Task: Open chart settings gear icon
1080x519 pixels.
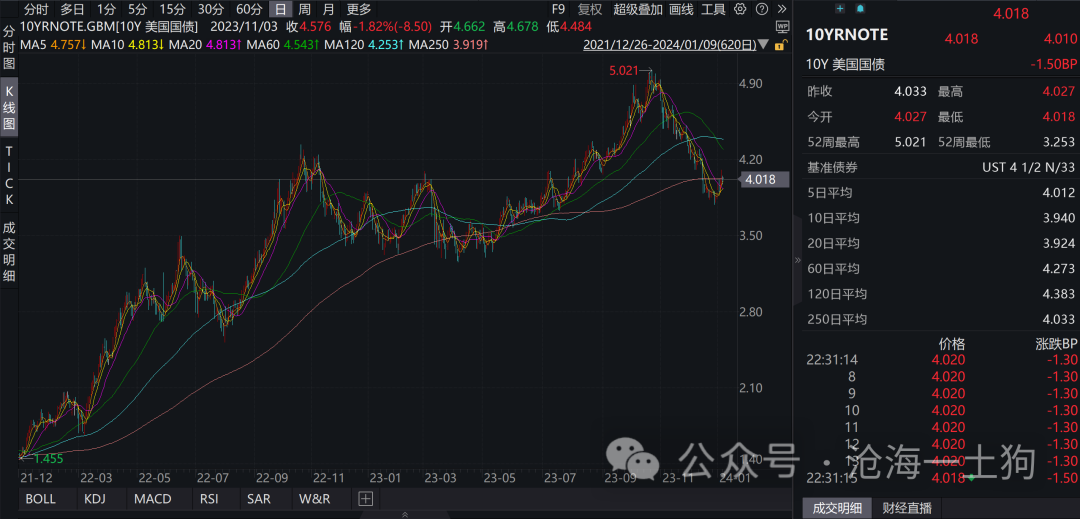Action: coord(740,9)
